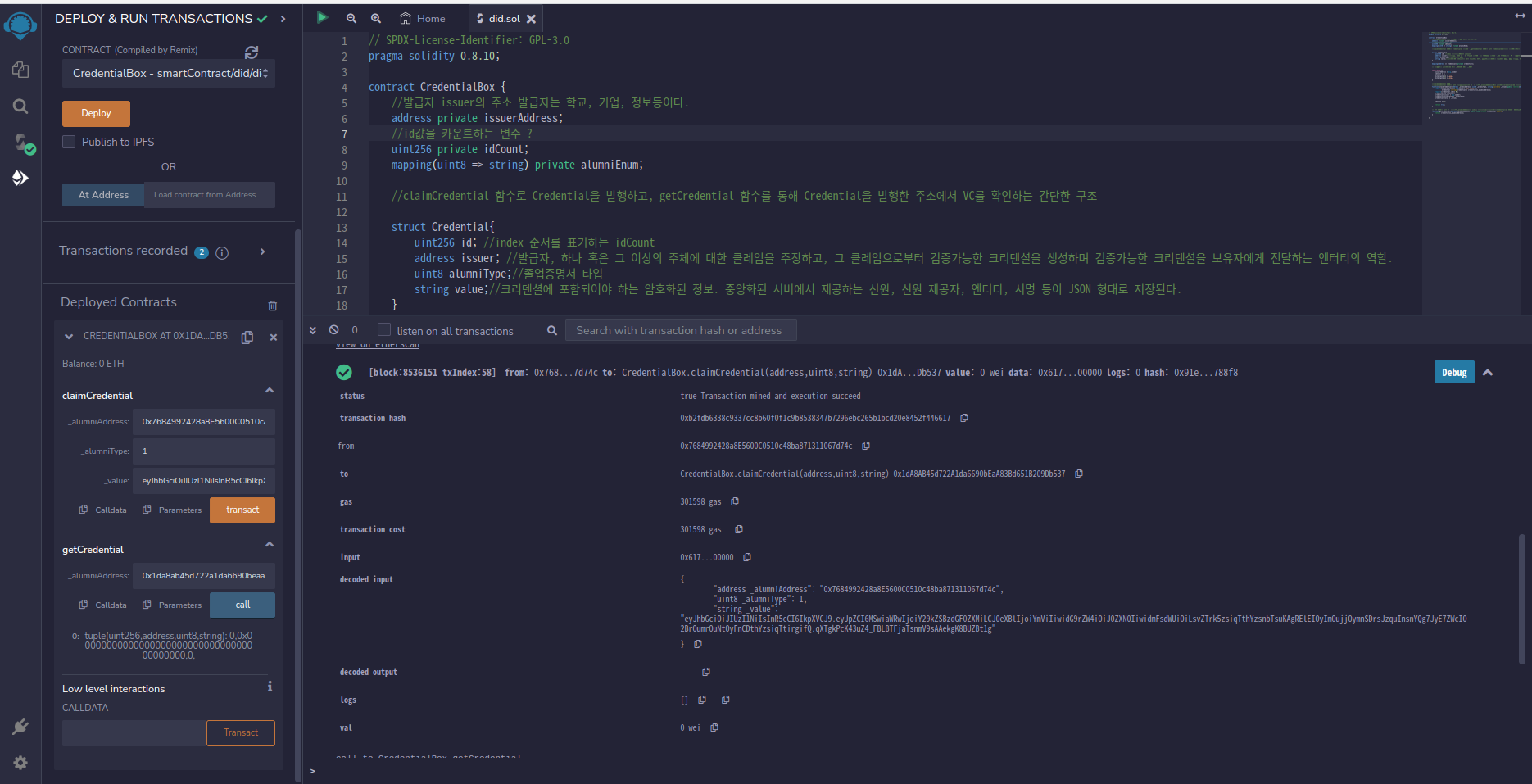Focus the low level CALLDATA input

(x=134, y=732)
